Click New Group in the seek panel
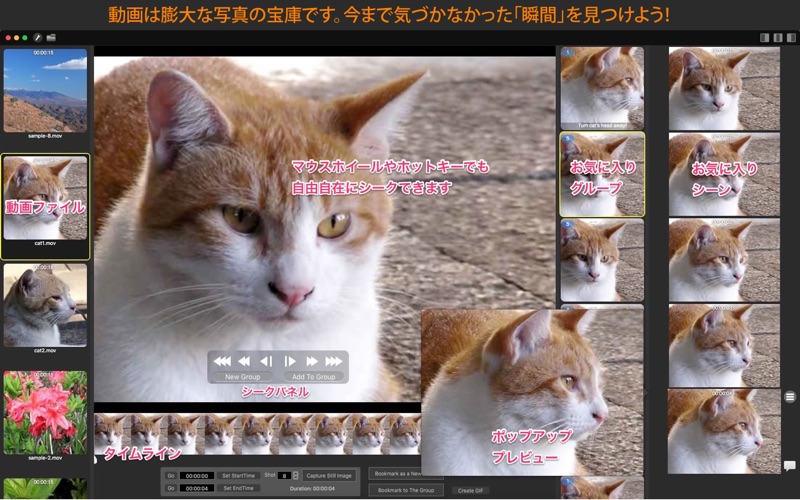800x500 pixels. point(243,377)
